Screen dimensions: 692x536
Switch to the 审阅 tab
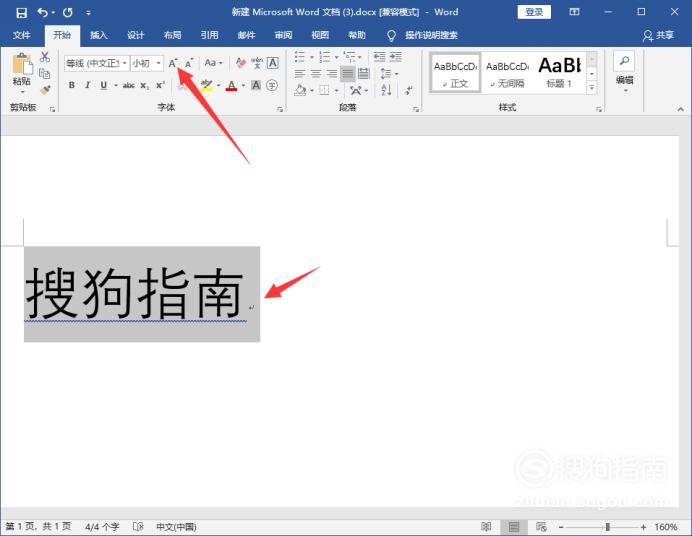click(283, 35)
